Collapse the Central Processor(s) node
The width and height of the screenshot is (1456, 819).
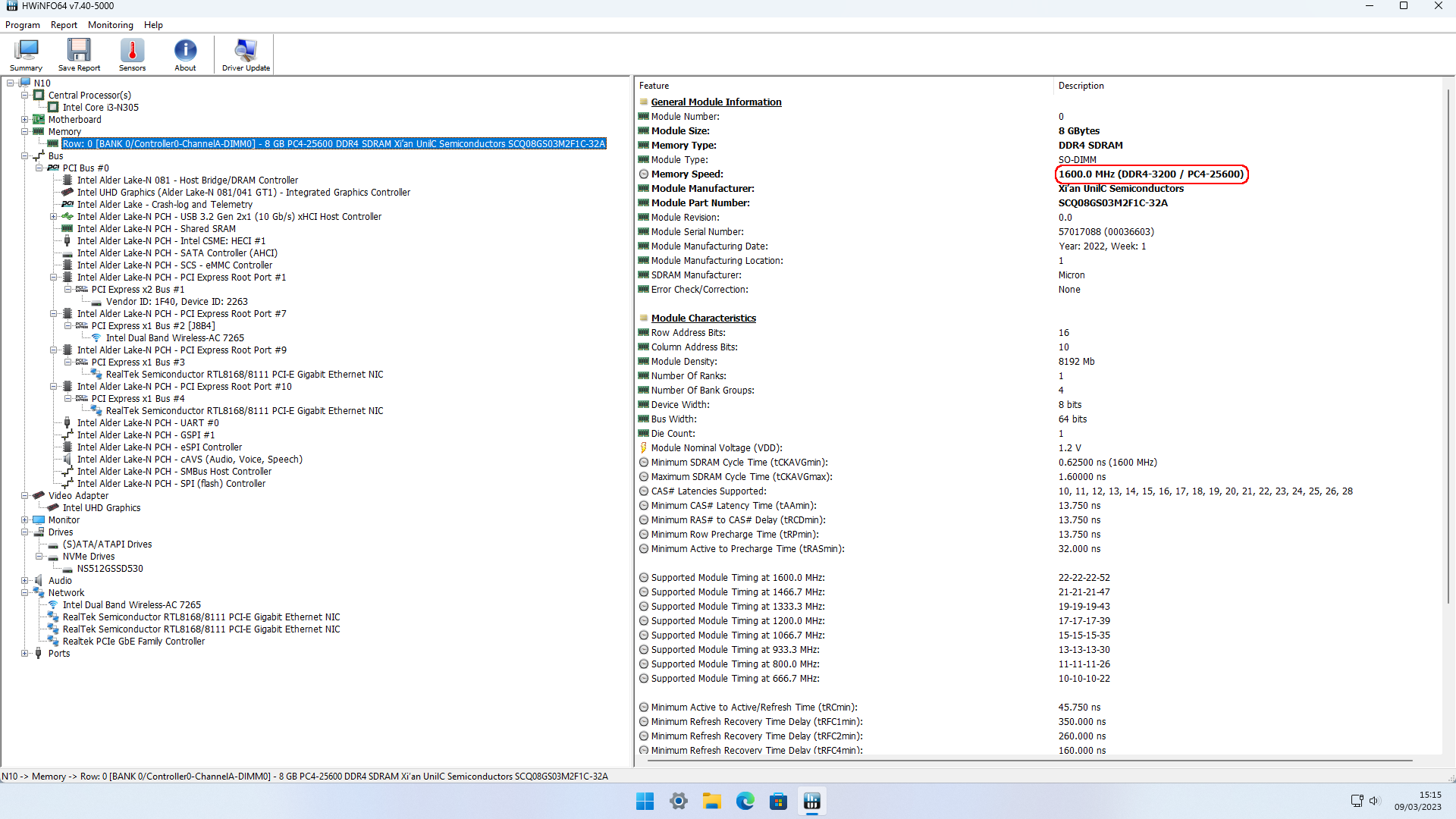coord(25,96)
